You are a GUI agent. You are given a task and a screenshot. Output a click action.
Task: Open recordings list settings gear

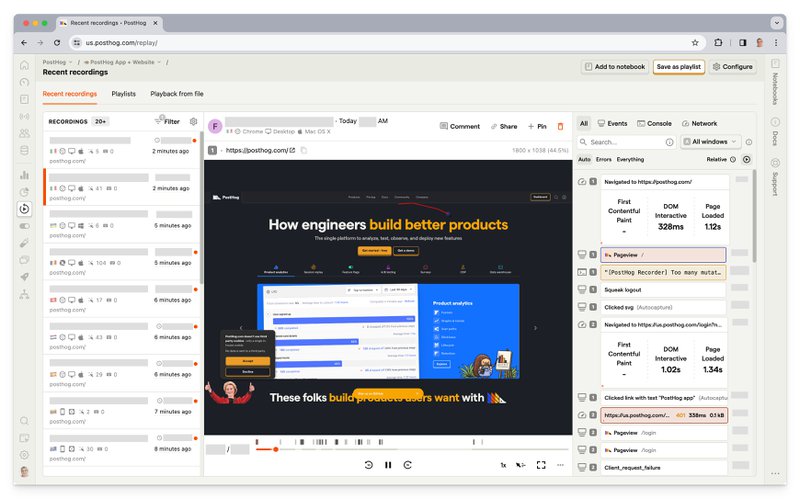(193, 121)
